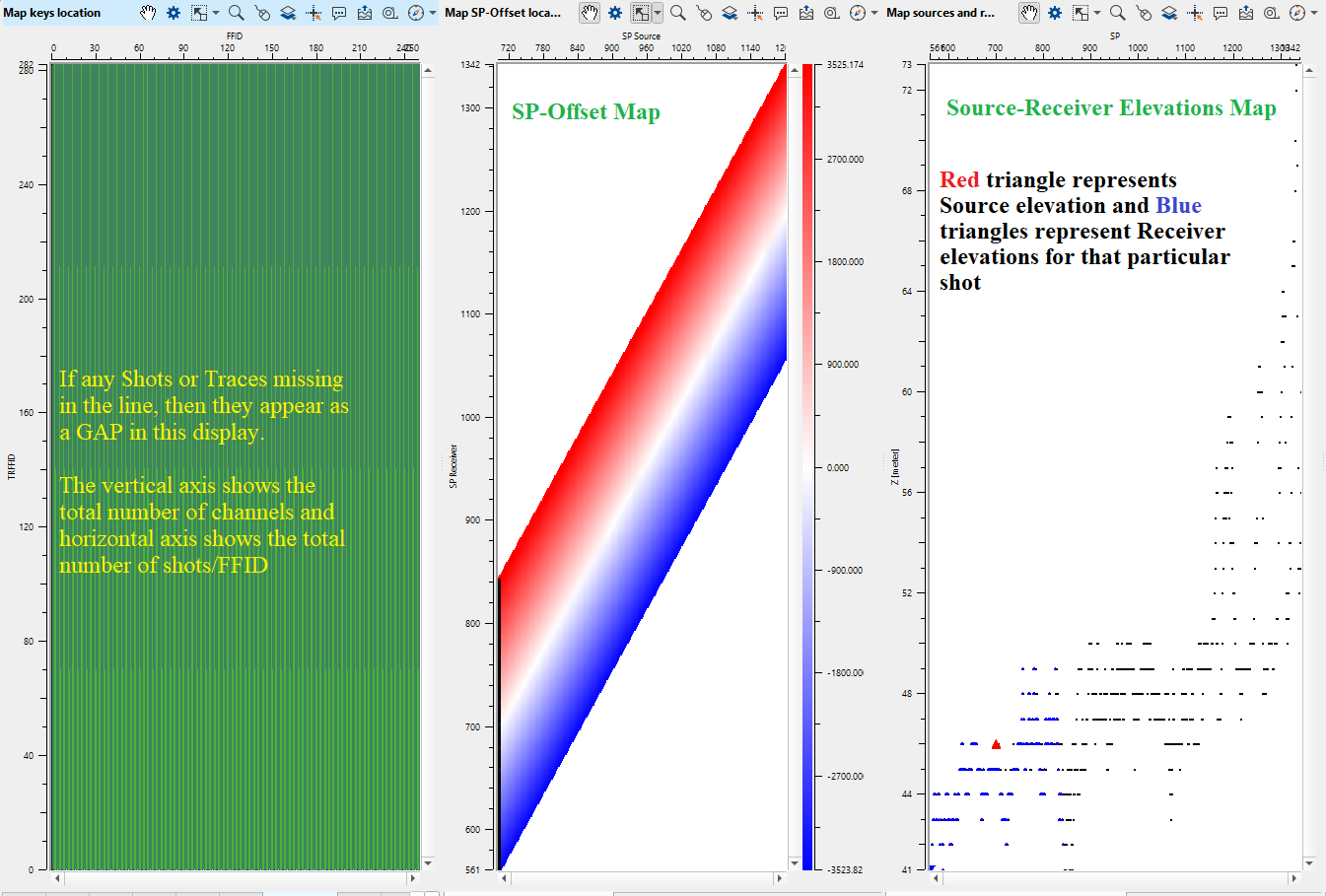Enable the crosshair cursor tool in Map sources panel
The height and width of the screenshot is (896, 1326).
click(1195, 13)
